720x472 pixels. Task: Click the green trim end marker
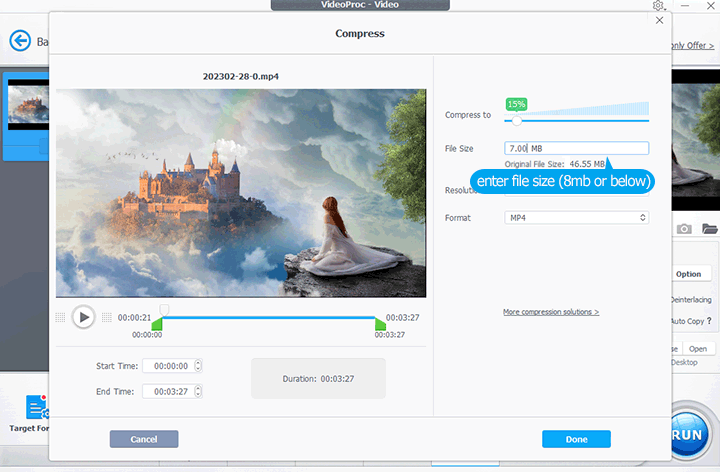pyautogui.click(x=380, y=323)
